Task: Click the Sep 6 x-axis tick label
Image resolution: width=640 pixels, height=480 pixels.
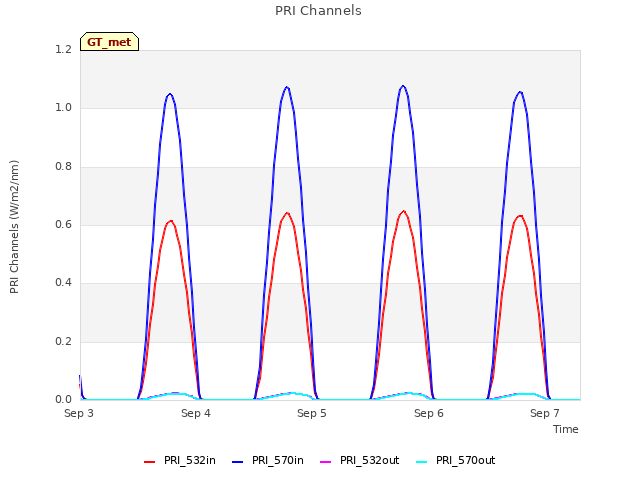Action: click(429, 413)
